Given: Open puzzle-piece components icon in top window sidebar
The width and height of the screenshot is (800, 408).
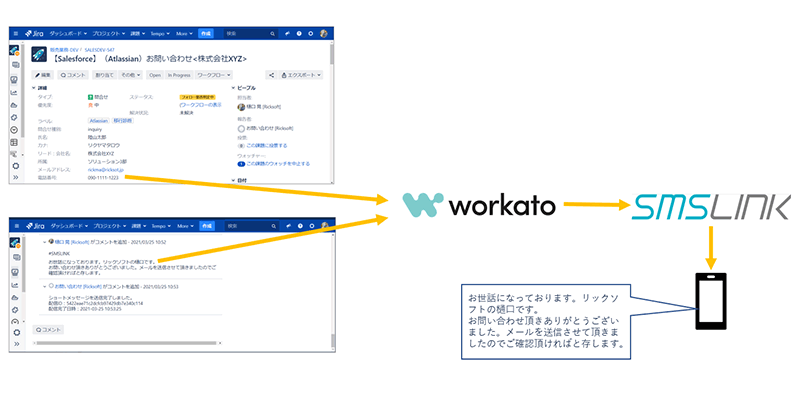Looking at the screenshot, I should coord(14,117).
